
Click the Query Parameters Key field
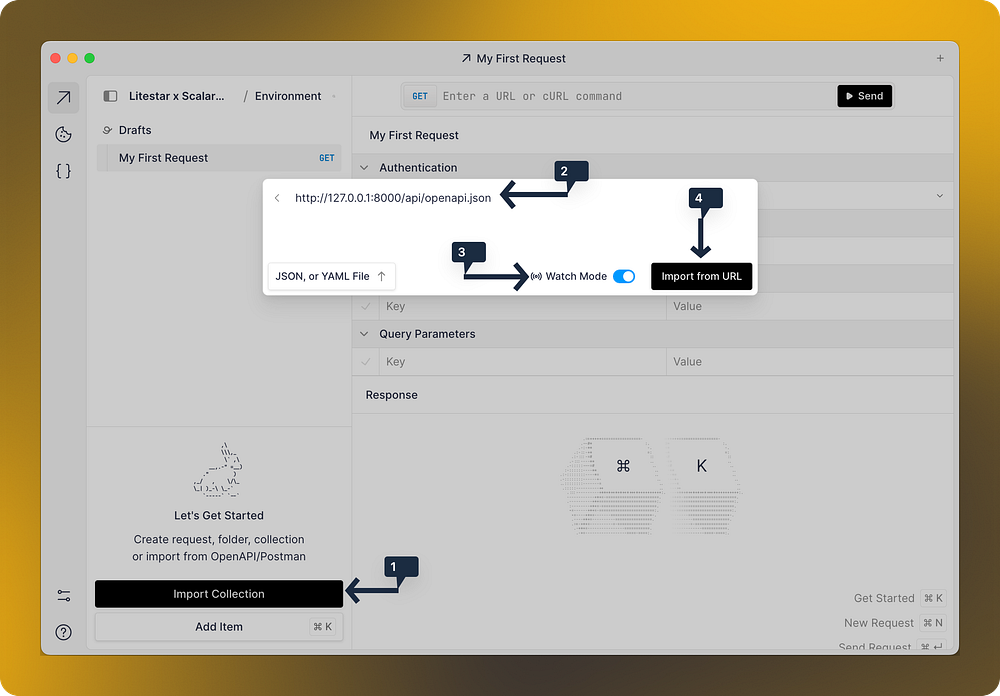click(522, 362)
